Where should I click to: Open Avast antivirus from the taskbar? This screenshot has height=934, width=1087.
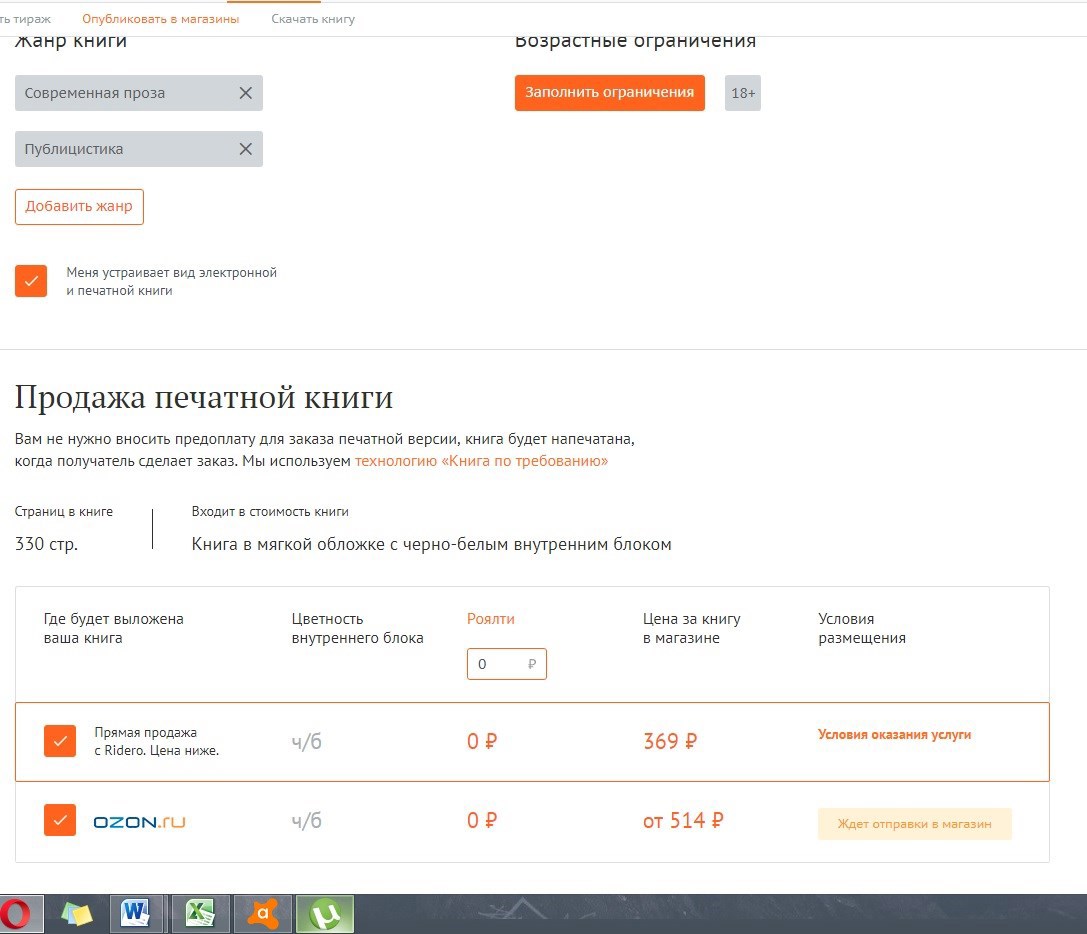[263, 913]
